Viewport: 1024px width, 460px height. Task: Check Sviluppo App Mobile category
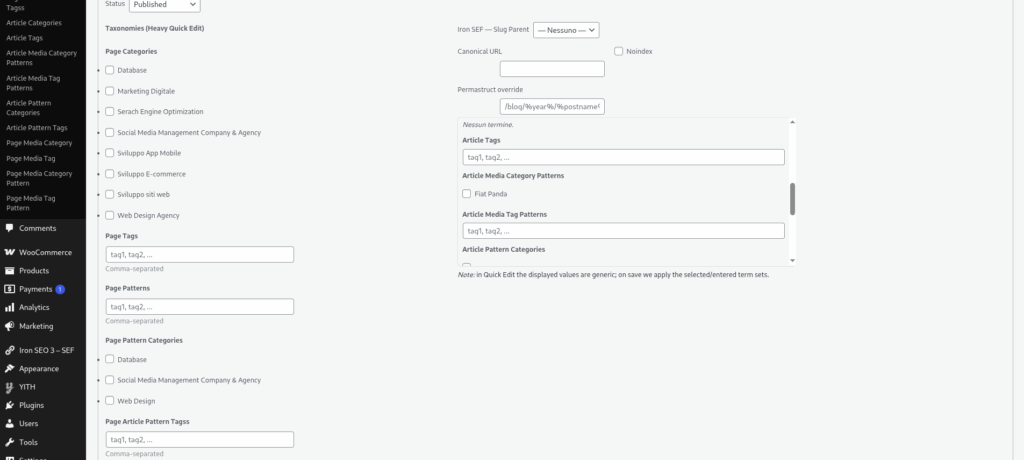click(x=110, y=153)
